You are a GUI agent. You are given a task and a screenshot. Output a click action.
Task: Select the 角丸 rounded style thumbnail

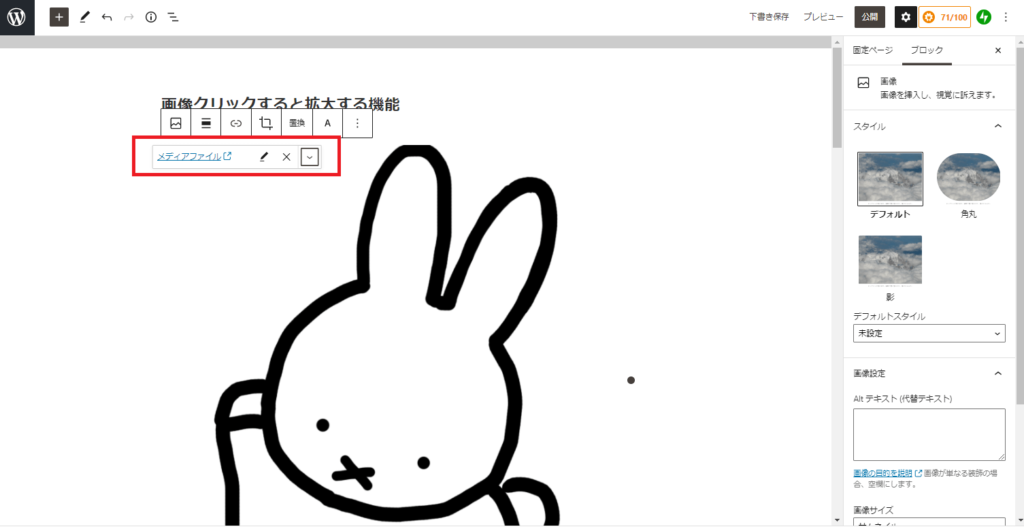(968, 179)
